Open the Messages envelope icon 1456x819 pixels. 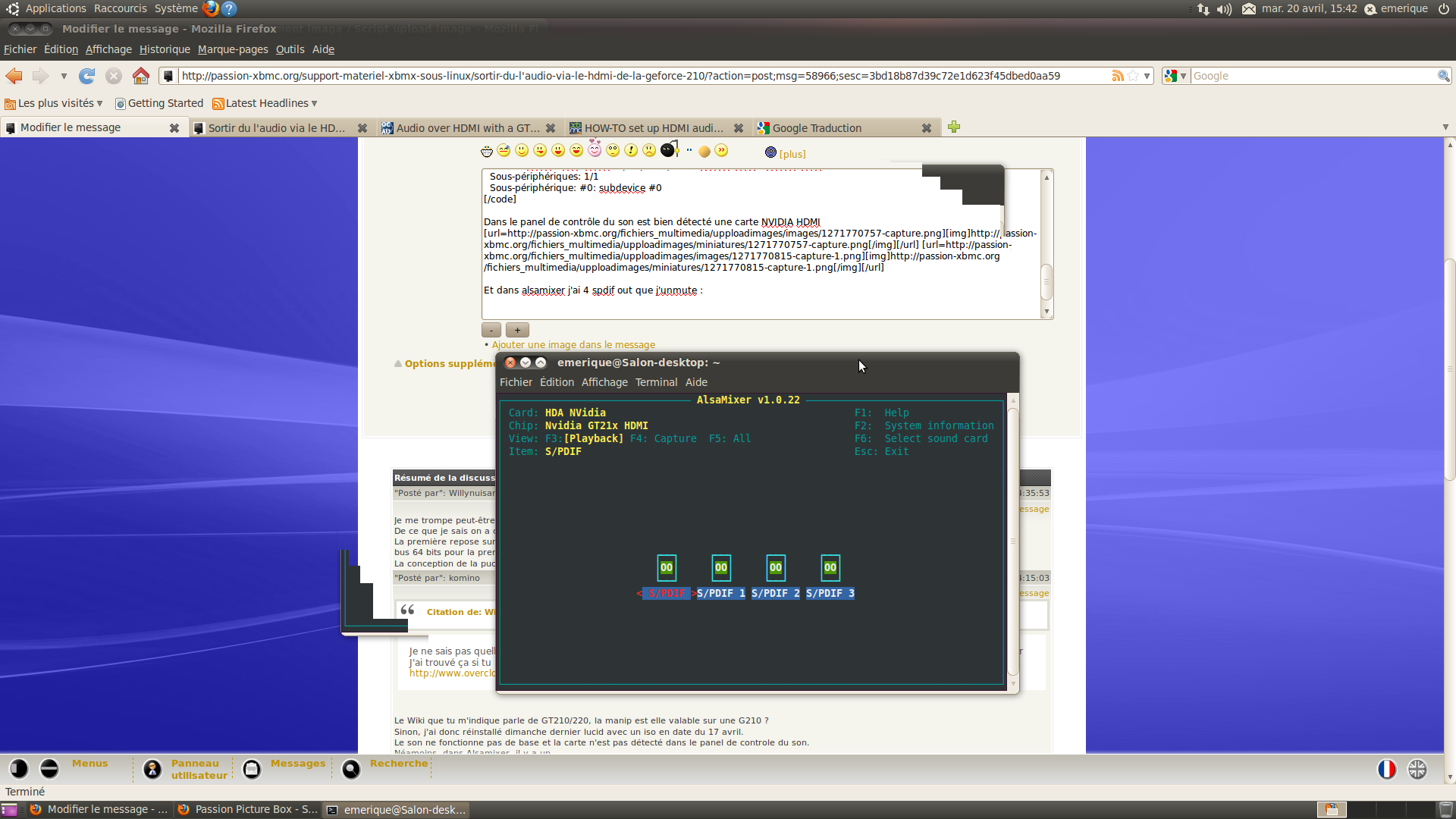[x=252, y=770]
